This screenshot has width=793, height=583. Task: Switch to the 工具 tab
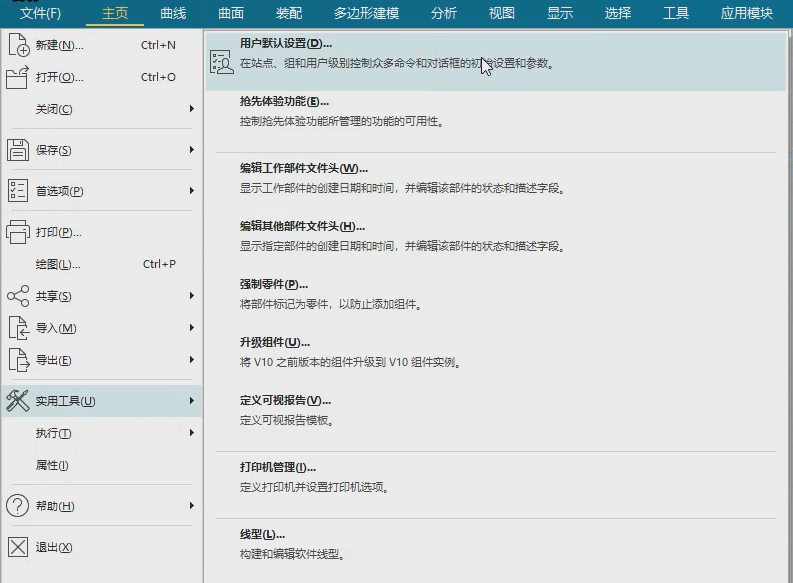pyautogui.click(x=676, y=13)
